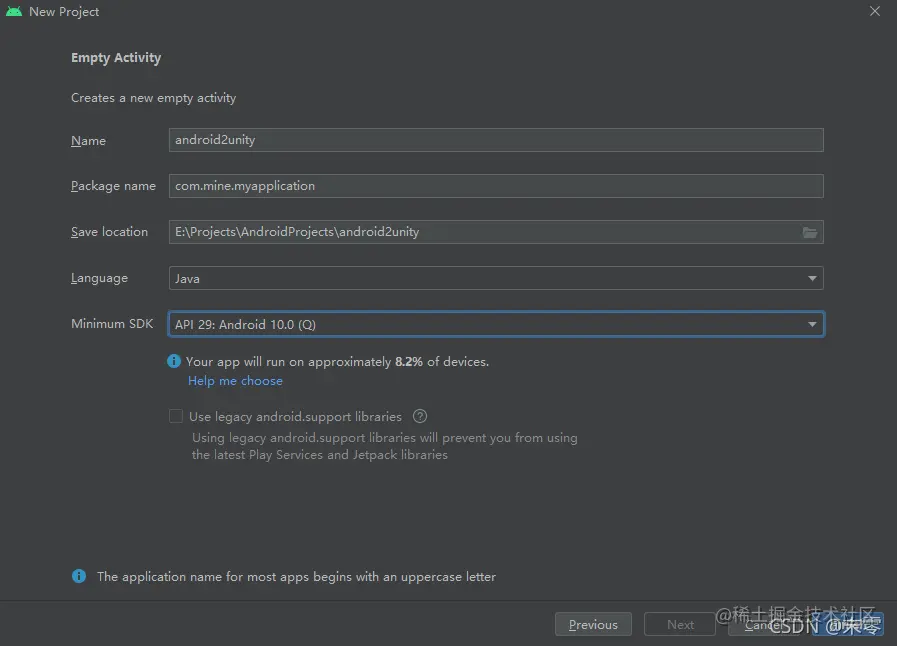Click the Creates a new empty activity text
This screenshot has width=897, height=646.
[x=153, y=98]
